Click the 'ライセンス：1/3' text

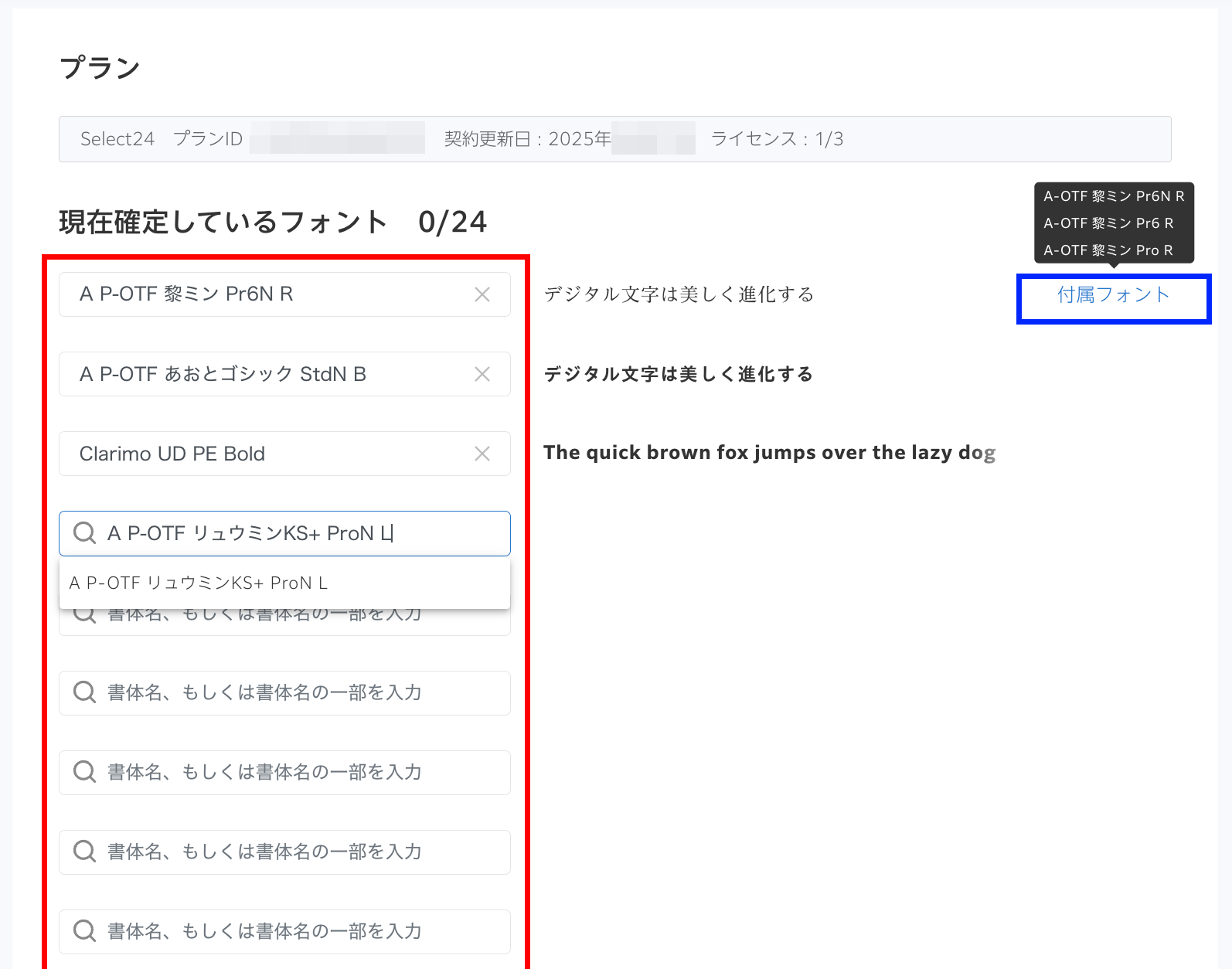(x=777, y=139)
